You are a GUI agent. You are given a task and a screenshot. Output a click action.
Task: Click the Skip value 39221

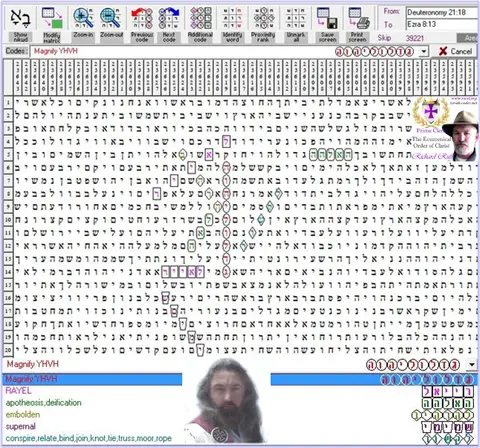click(x=414, y=38)
